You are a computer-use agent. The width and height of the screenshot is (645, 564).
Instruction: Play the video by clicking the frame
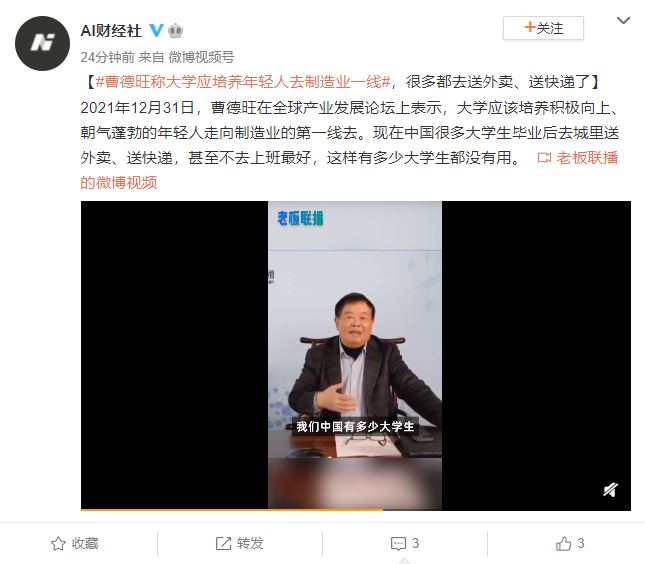tap(356, 355)
